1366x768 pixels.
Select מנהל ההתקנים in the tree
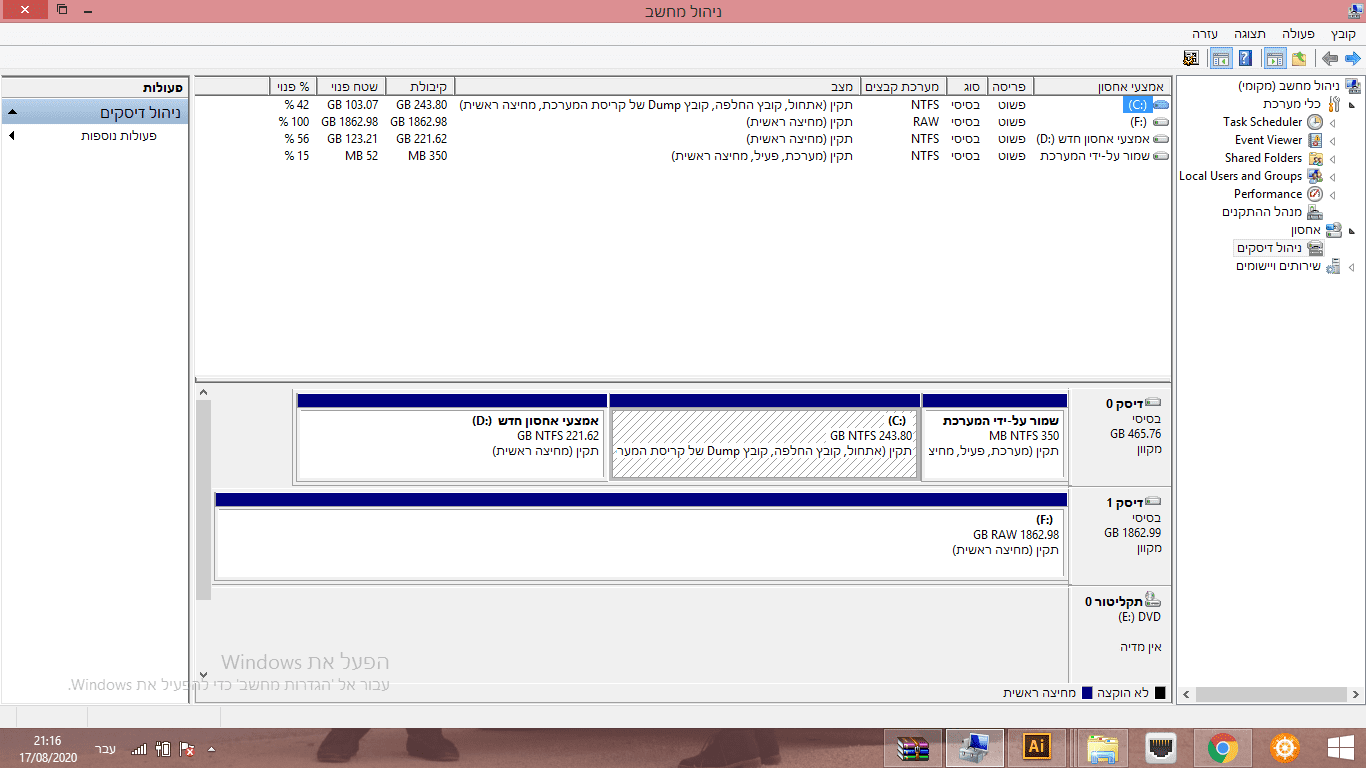pyautogui.click(x=1262, y=212)
